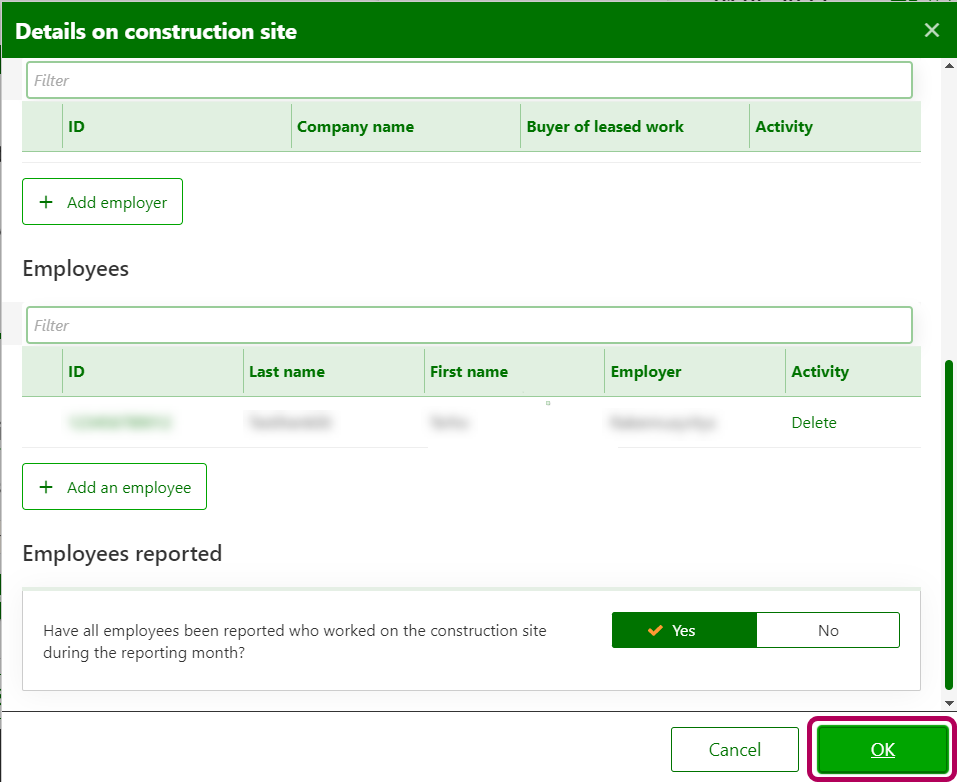Click the plus icon in Add an employee
This screenshot has width=957, height=782.
(45, 487)
